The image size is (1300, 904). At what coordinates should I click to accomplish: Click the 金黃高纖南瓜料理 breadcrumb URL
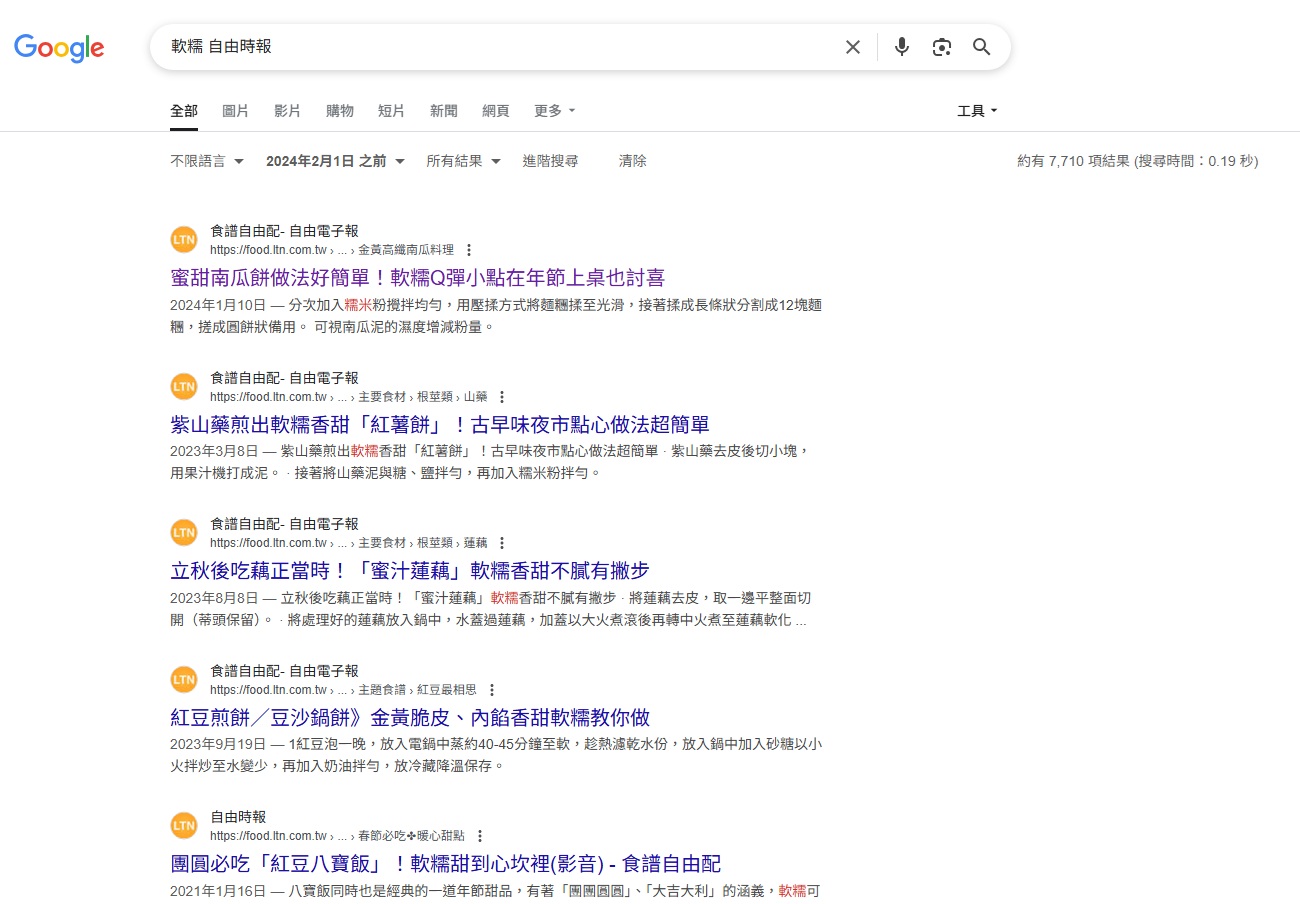[x=332, y=250]
